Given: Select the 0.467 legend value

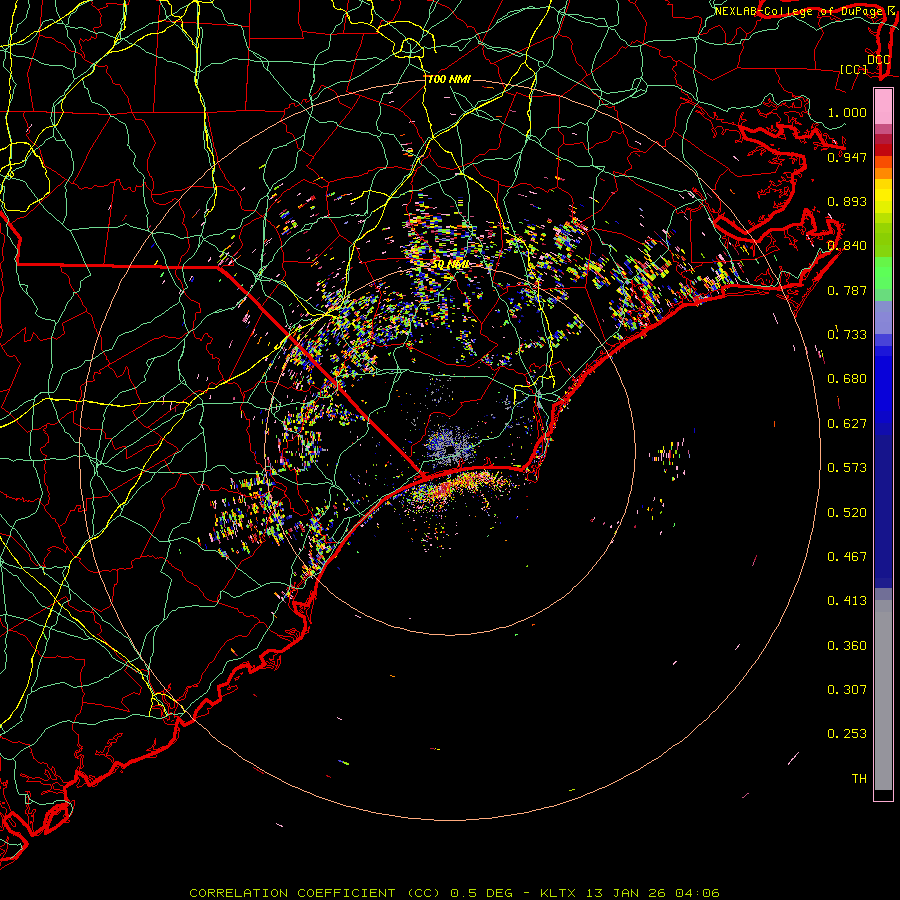Looking at the screenshot, I should (x=847, y=557).
